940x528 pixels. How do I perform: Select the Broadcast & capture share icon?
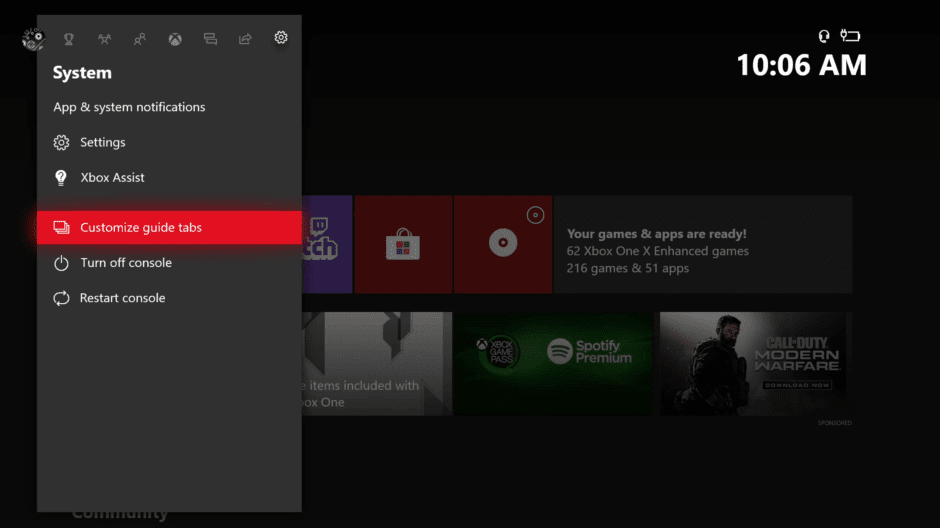point(245,39)
